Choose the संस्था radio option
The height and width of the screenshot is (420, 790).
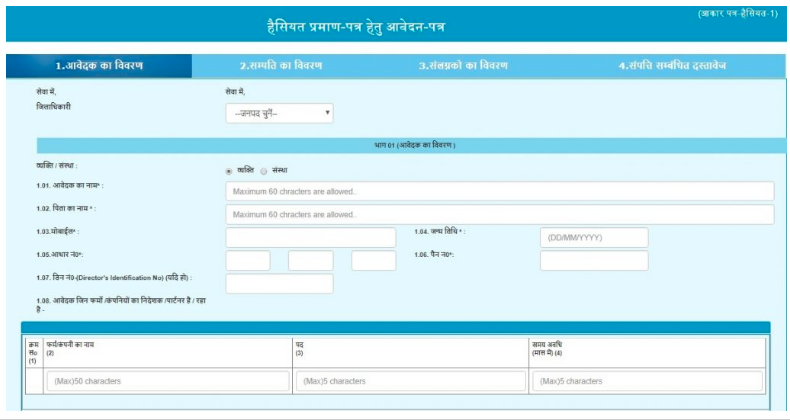tap(264, 171)
